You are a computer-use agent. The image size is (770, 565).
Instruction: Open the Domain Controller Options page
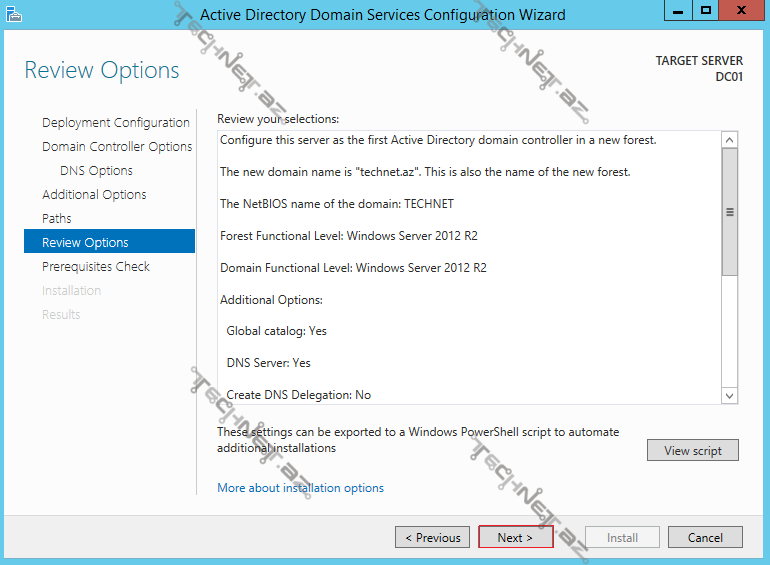coord(117,147)
